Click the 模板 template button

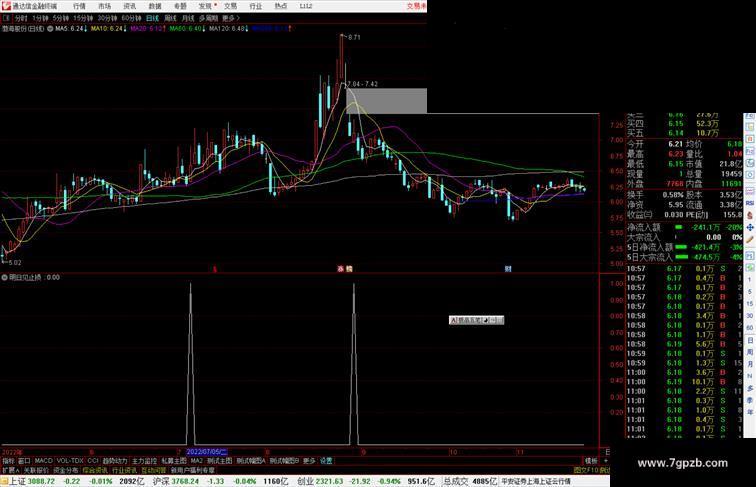[591, 461]
